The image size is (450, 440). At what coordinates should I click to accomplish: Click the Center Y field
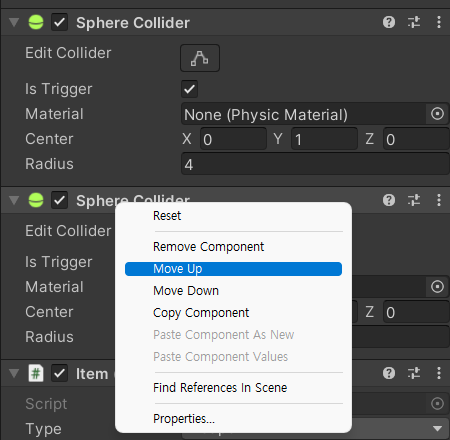pos(325,139)
